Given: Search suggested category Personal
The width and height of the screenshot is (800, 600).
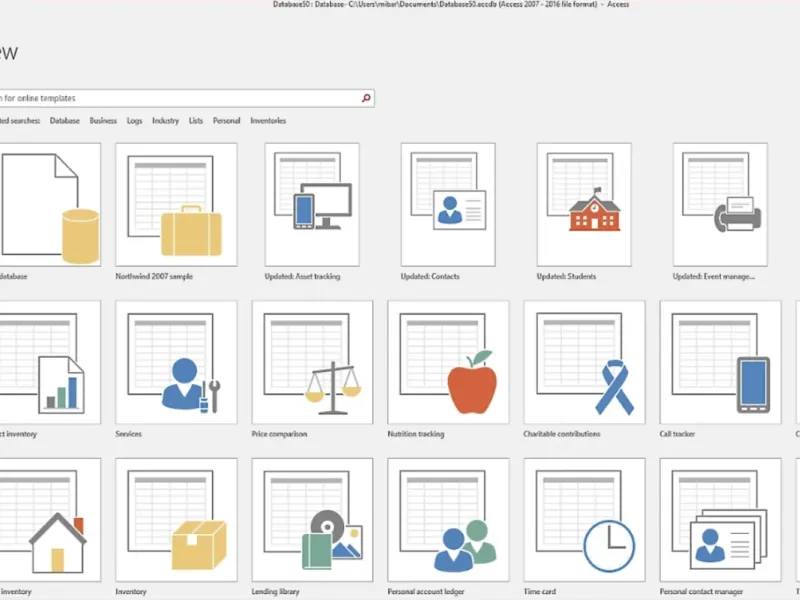Looking at the screenshot, I should pos(227,121).
